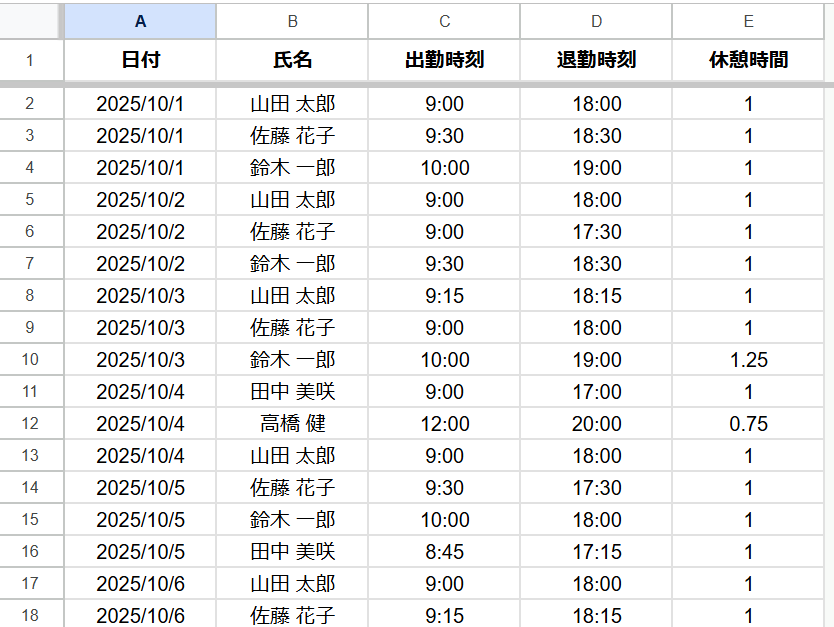
Task: Click the break time cell showing 1.25
Action: coord(748,360)
